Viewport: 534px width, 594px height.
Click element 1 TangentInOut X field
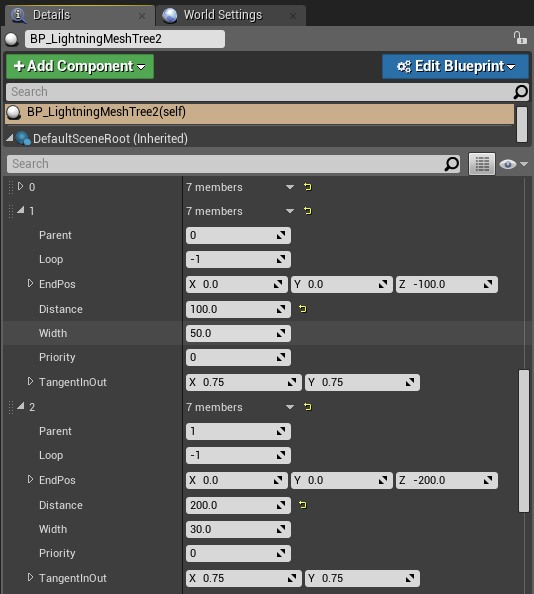pyautogui.click(x=244, y=382)
